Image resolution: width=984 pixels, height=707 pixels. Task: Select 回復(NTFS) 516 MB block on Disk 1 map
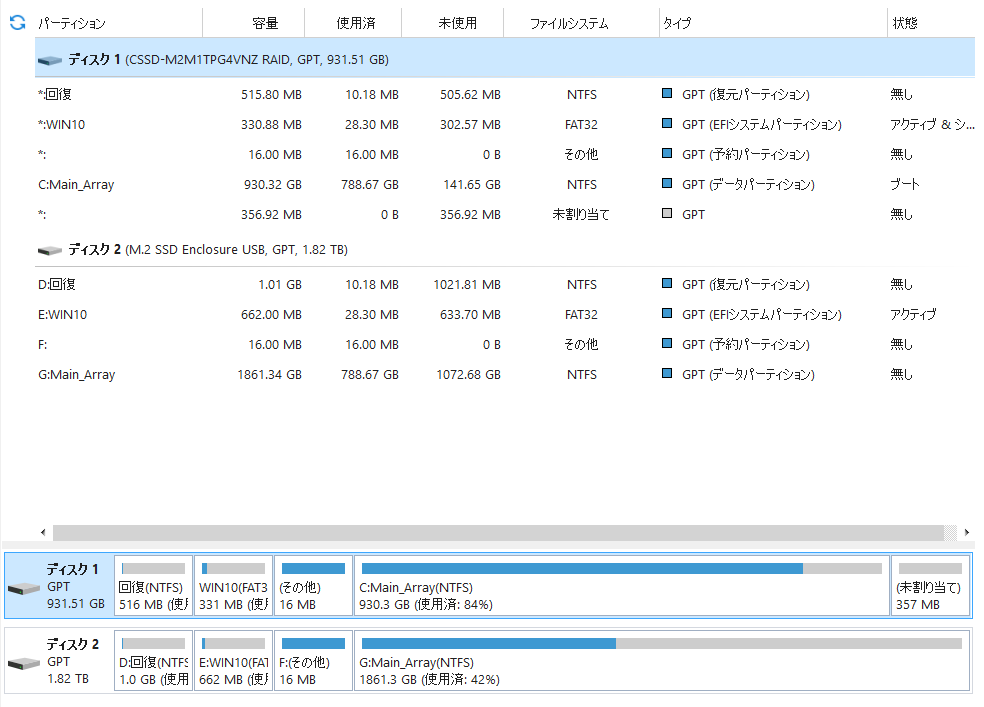153,586
